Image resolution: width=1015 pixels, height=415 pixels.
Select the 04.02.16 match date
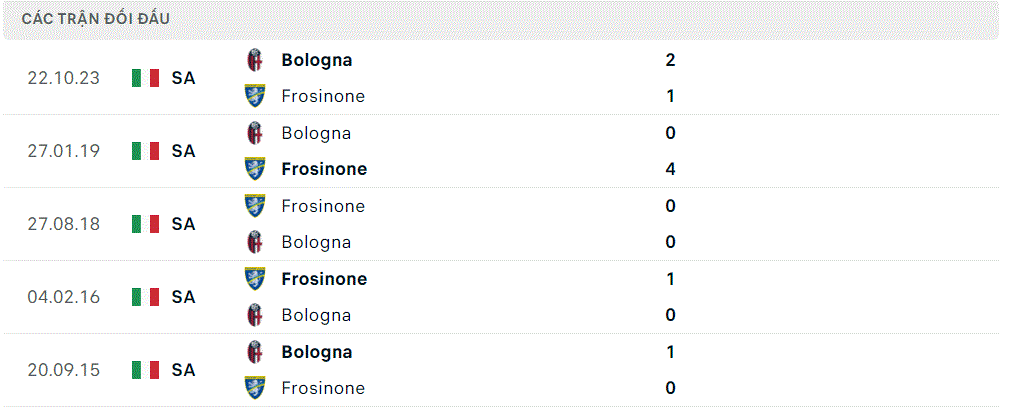(63, 297)
